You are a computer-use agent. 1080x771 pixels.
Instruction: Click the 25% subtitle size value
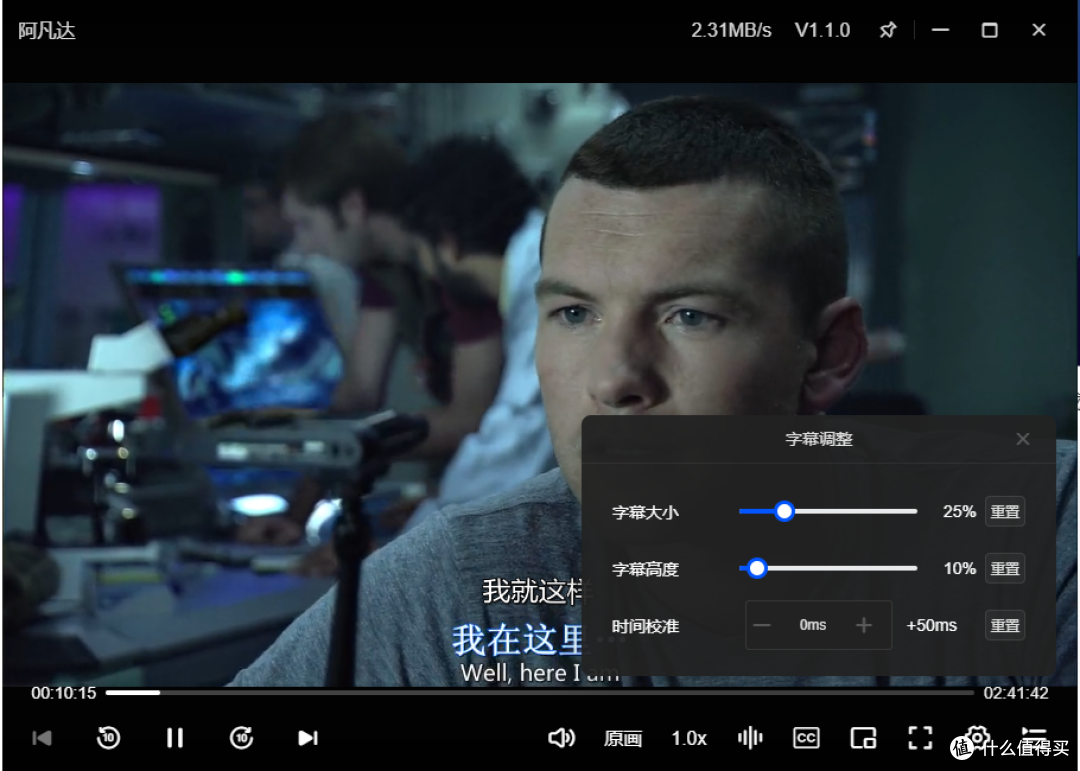pyautogui.click(x=959, y=511)
